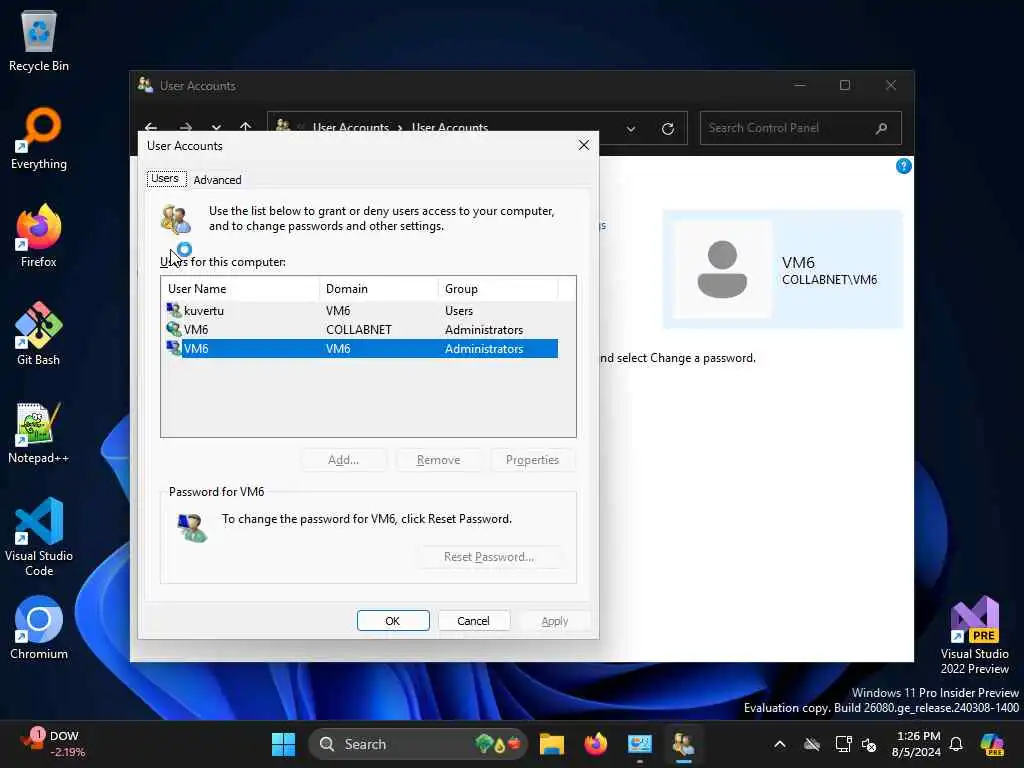The height and width of the screenshot is (768, 1024).
Task: Open File Explorer from the taskbar
Action: click(552, 744)
